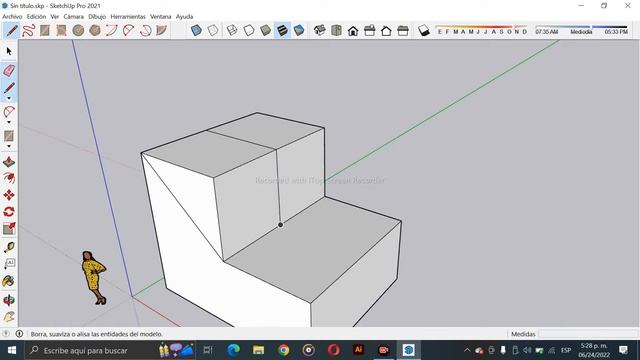Switch to Top view

click(x=336, y=30)
